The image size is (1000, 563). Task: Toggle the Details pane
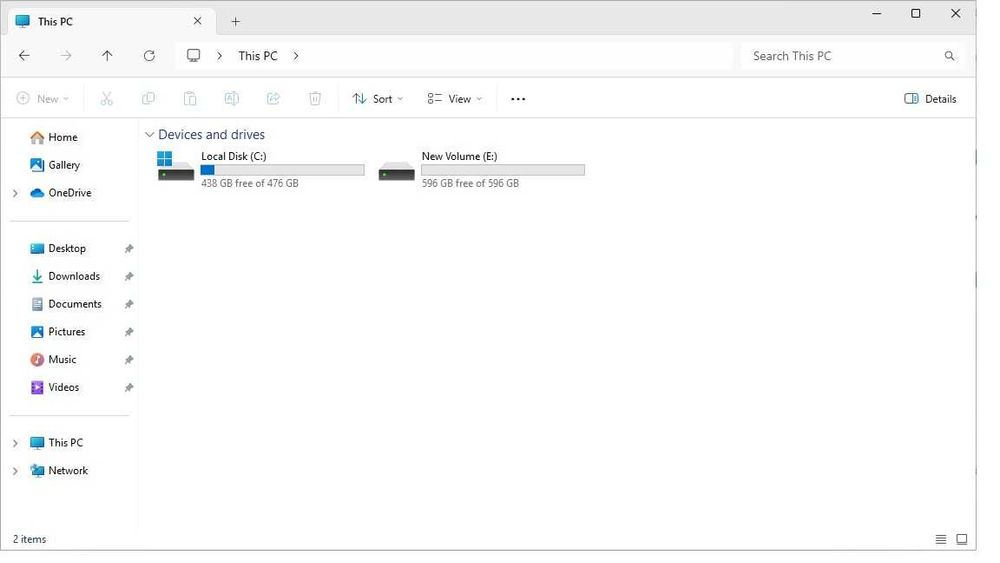tap(930, 99)
